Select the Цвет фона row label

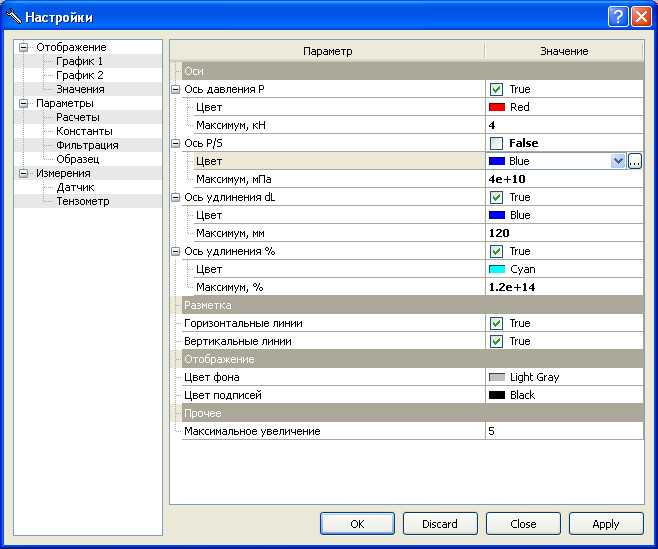click(212, 377)
